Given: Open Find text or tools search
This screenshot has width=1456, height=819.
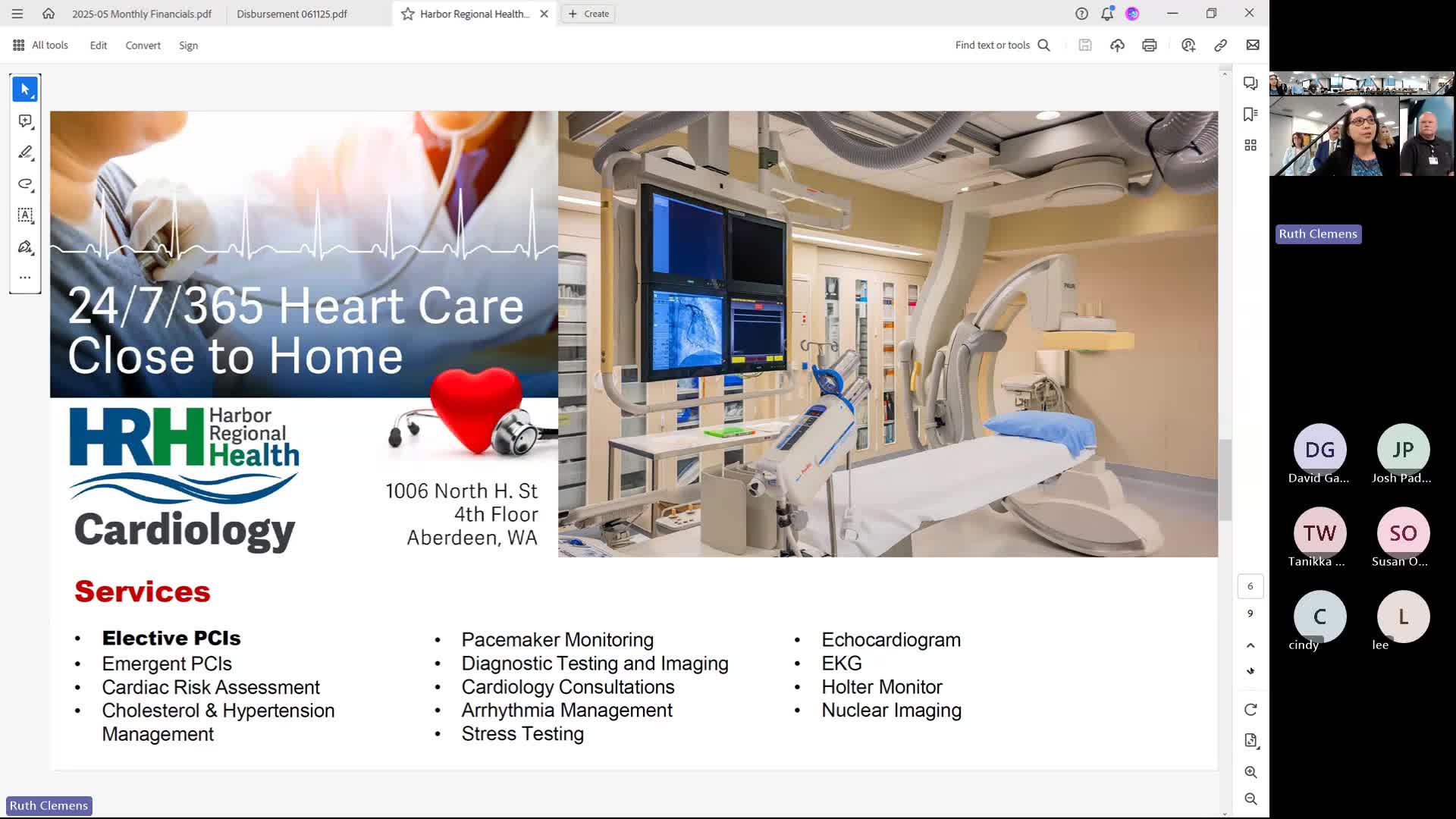Looking at the screenshot, I should coord(1003,45).
